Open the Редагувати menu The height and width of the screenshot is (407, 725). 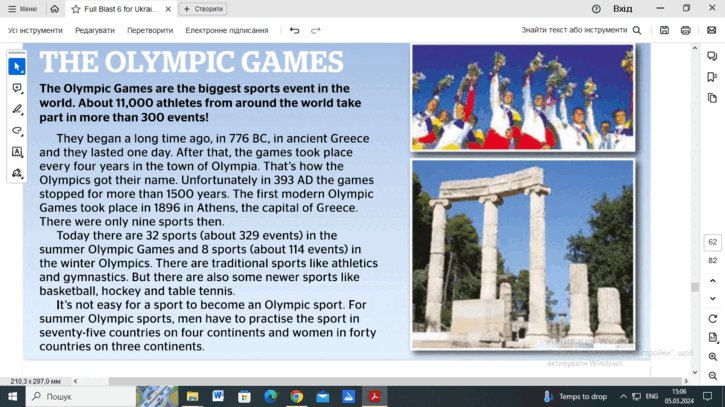(x=95, y=30)
